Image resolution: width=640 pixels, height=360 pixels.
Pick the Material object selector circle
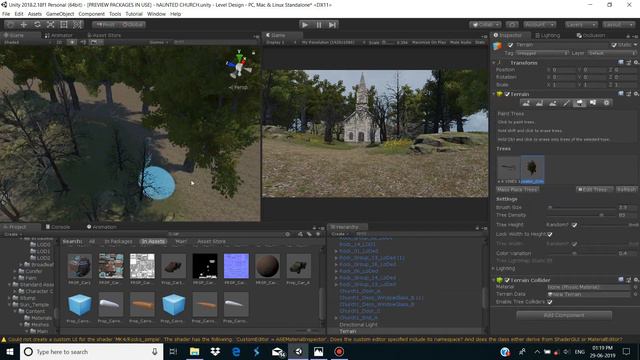[x=636, y=287]
